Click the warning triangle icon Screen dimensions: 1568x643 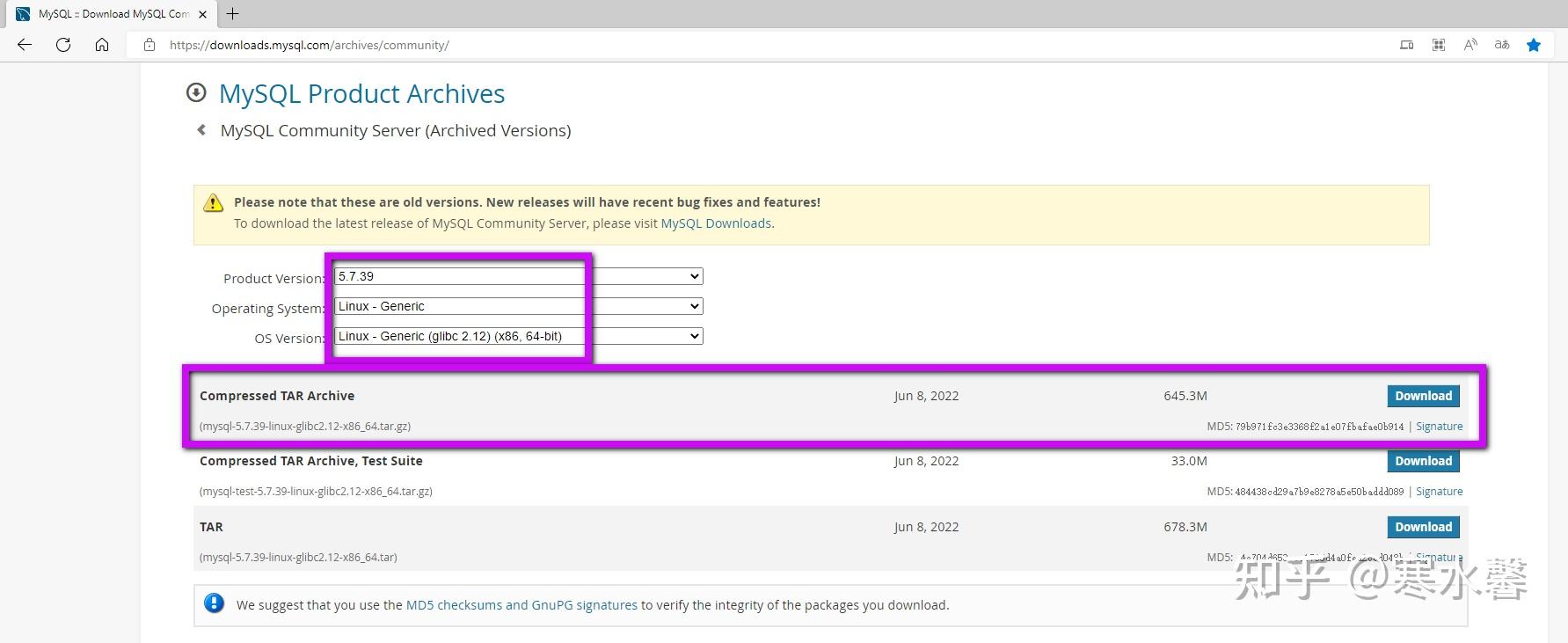214,203
